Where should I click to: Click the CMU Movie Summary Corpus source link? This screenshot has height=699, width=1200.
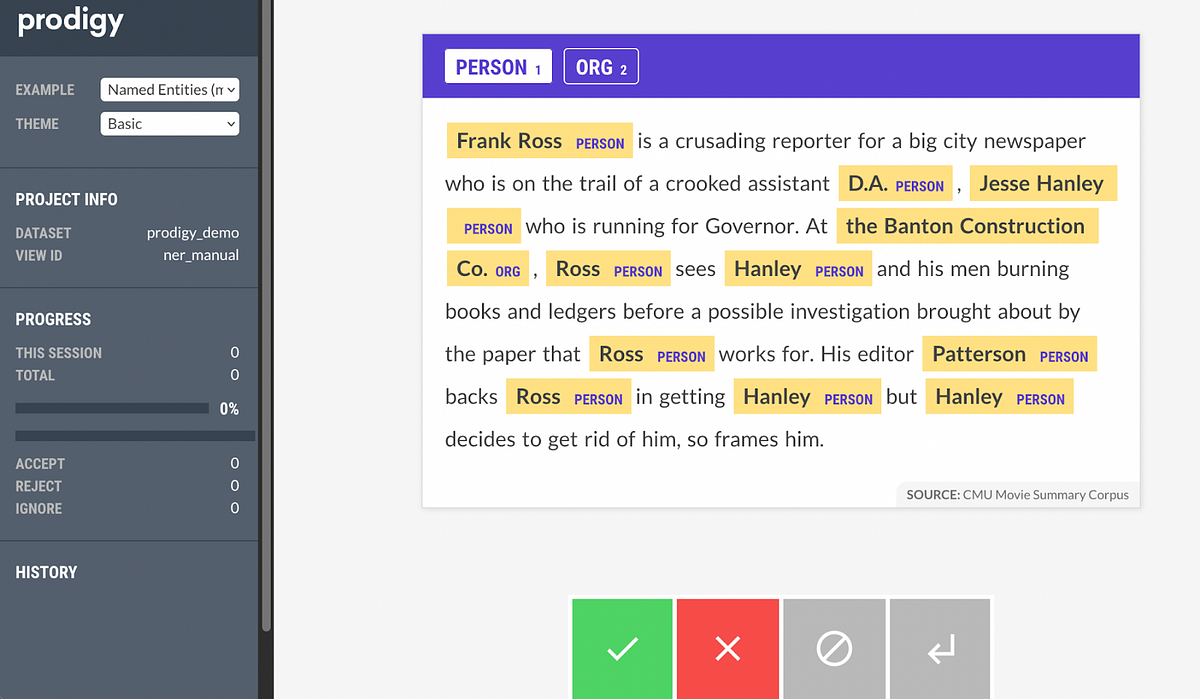coord(1046,494)
